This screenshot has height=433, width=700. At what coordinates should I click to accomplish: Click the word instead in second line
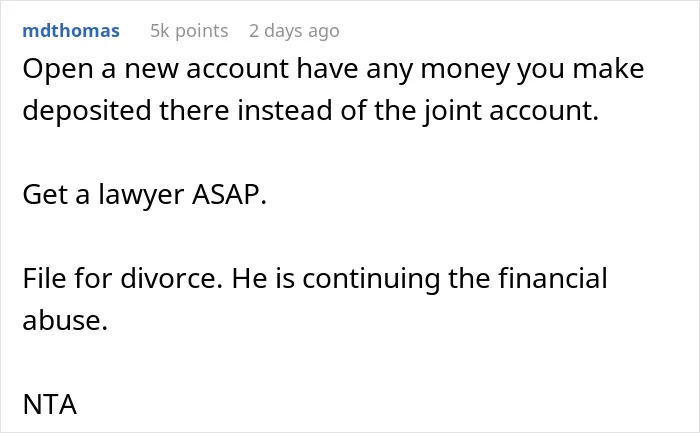click(285, 110)
